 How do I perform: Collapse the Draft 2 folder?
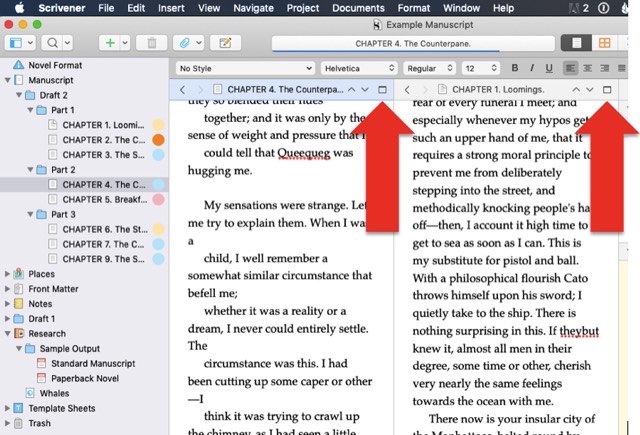pos(19,95)
